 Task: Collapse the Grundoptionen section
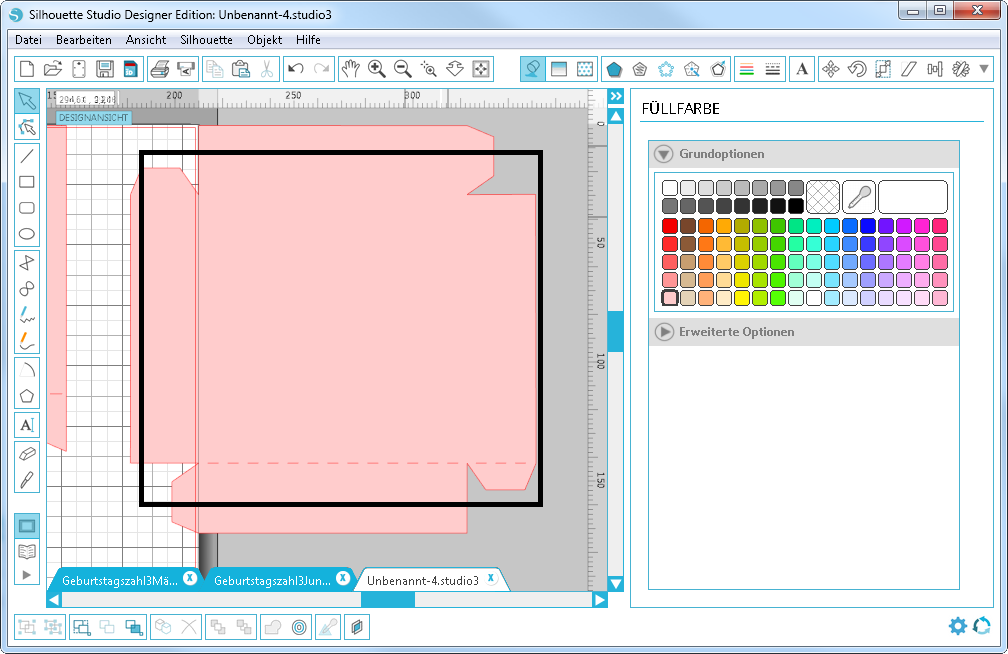point(662,154)
